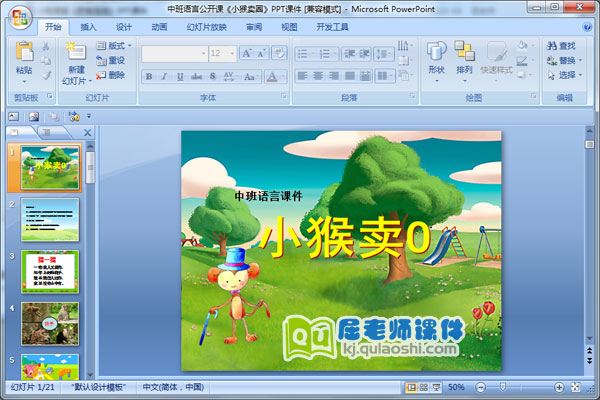The height and width of the screenshot is (400, 600).
Task: Click the Cut scissors icon
Action: [46, 47]
